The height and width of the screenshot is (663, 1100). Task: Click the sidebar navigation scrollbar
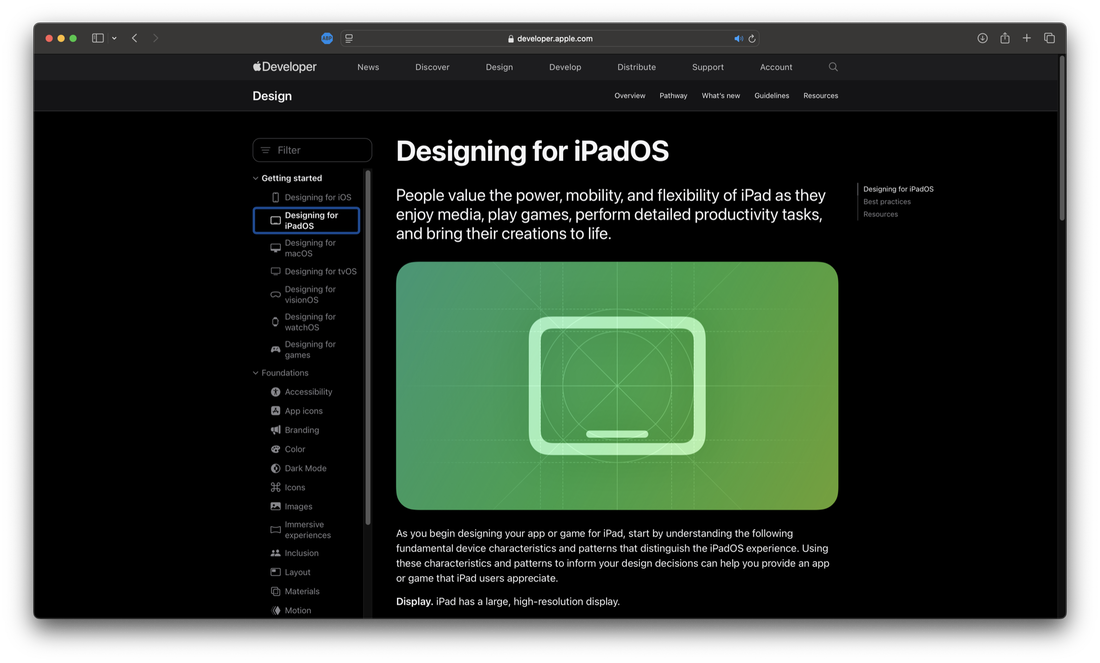[x=368, y=347]
